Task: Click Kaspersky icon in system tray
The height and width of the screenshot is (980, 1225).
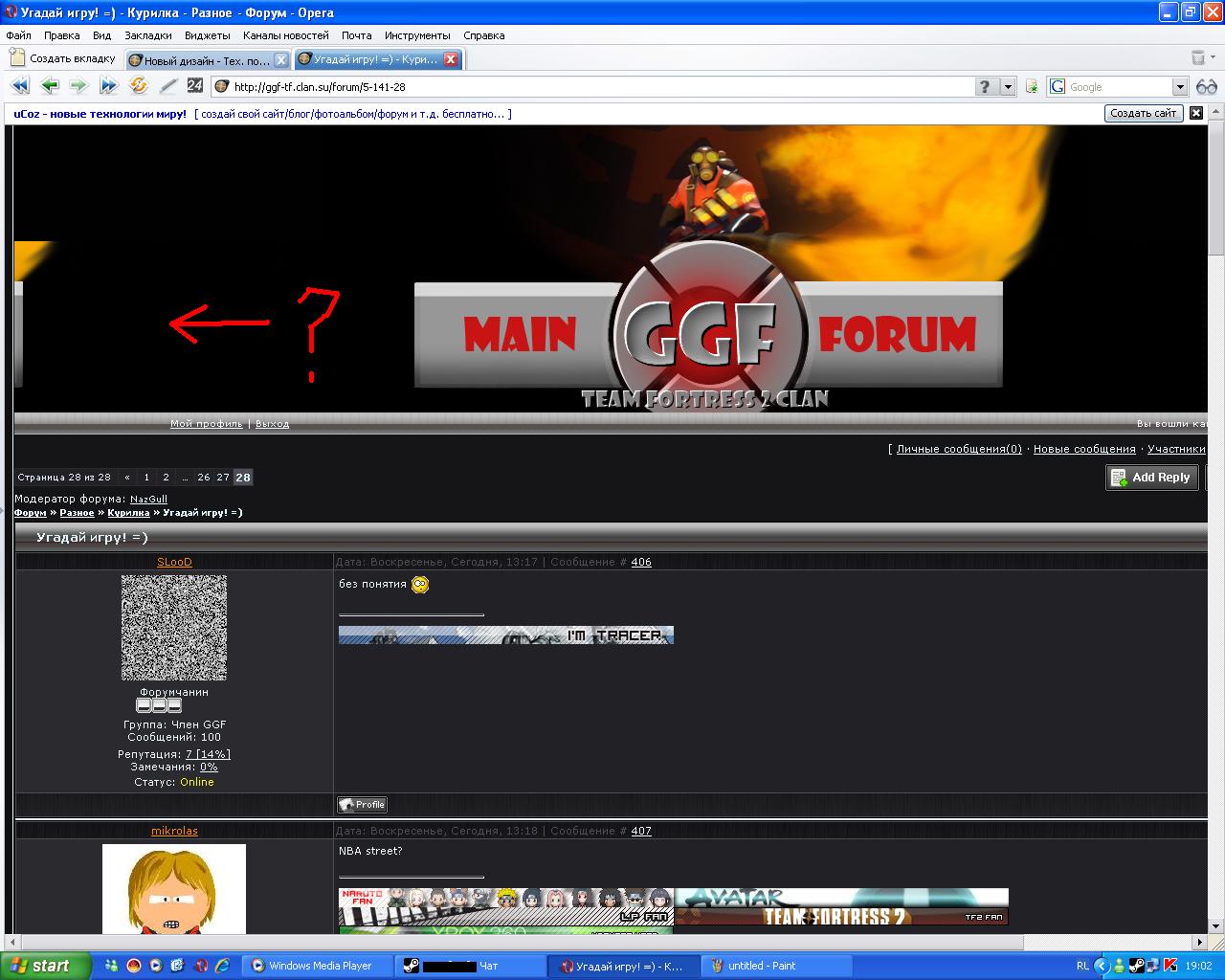Action: pyautogui.click(x=1169, y=966)
